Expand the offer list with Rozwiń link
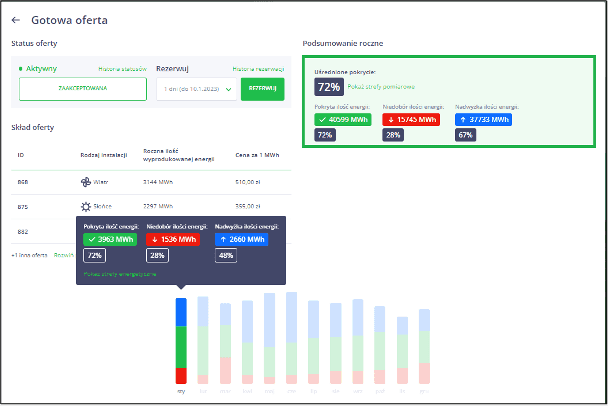 click(x=62, y=255)
